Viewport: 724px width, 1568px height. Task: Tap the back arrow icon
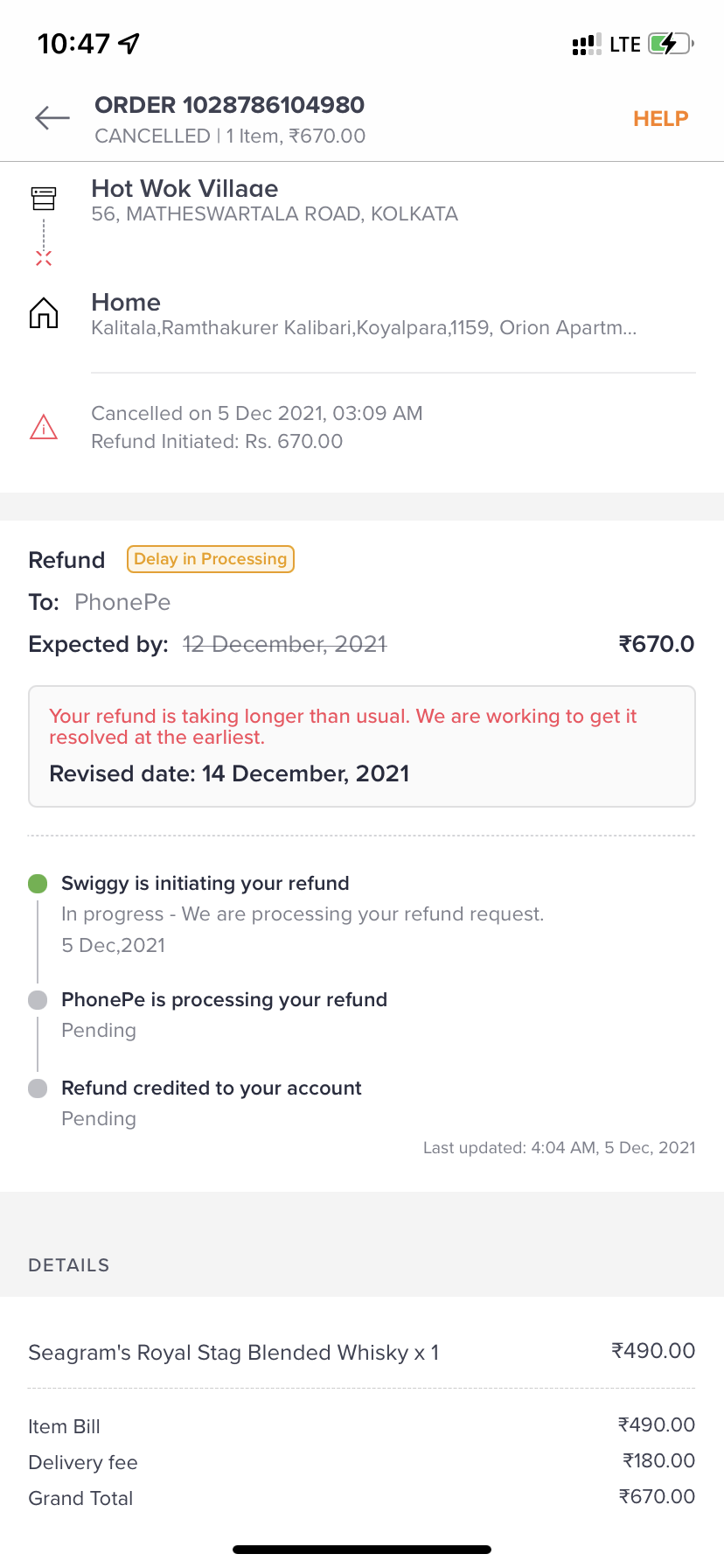pyautogui.click(x=52, y=118)
